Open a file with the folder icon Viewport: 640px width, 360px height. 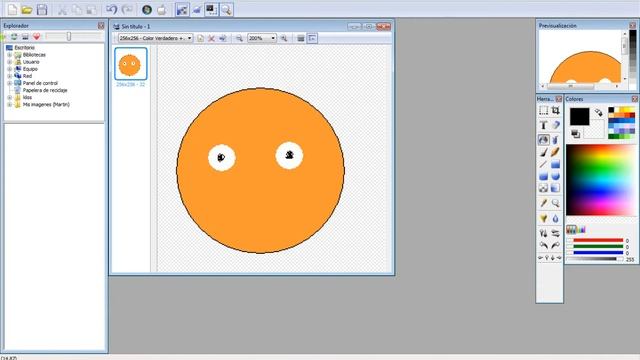(x=27, y=9)
